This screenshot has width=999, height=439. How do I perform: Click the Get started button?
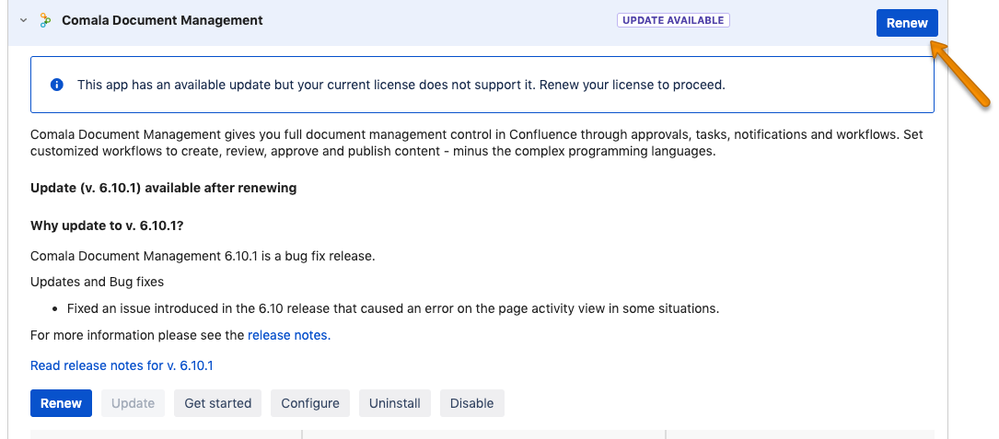pyautogui.click(x=218, y=403)
